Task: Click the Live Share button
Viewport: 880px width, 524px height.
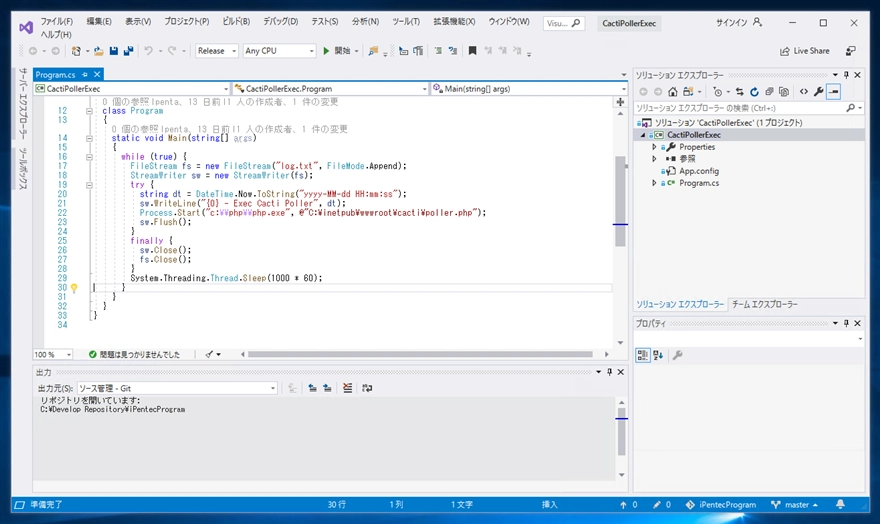Action: click(805, 51)
